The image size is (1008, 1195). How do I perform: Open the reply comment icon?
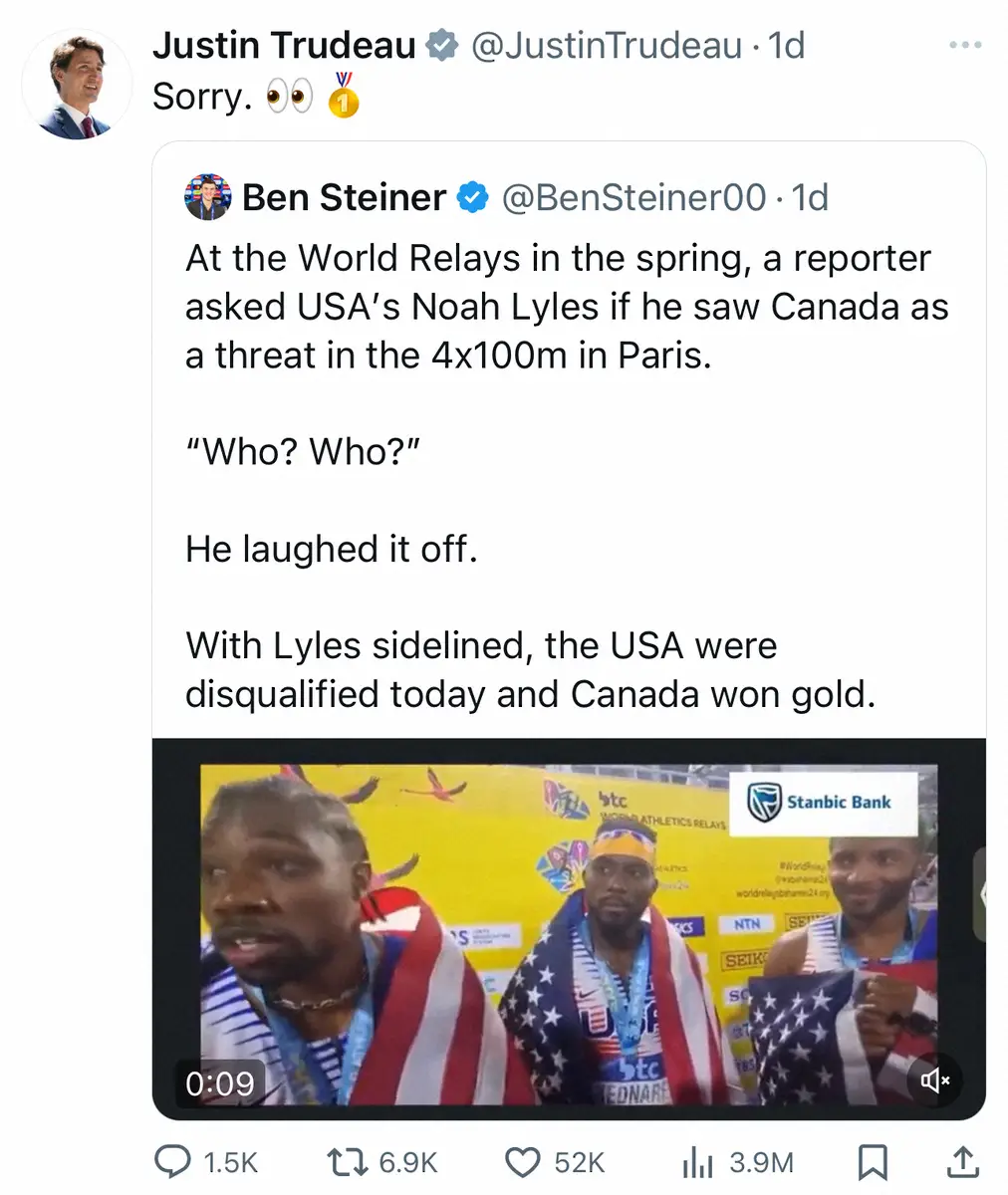coord(173,1161)
